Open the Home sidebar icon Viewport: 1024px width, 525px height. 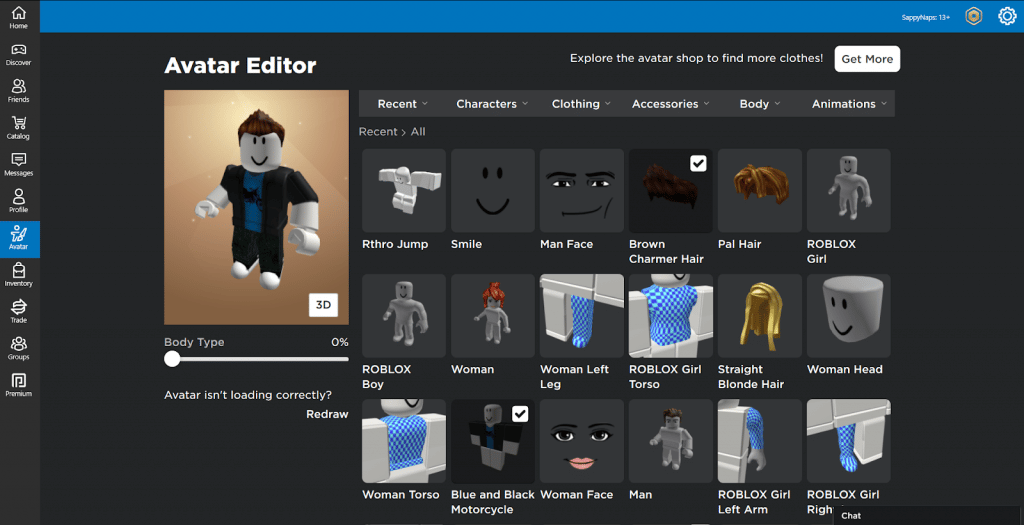[18, 17]
